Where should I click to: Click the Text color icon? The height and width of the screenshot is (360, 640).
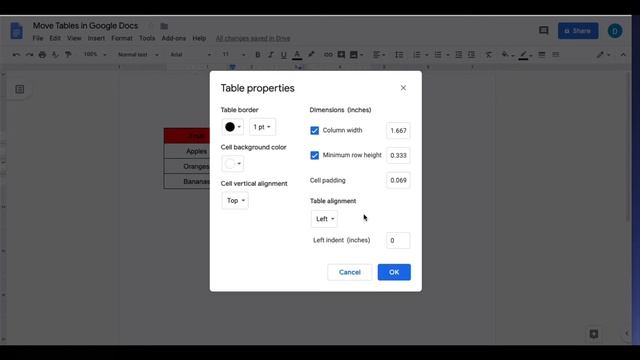coord(297,55)
